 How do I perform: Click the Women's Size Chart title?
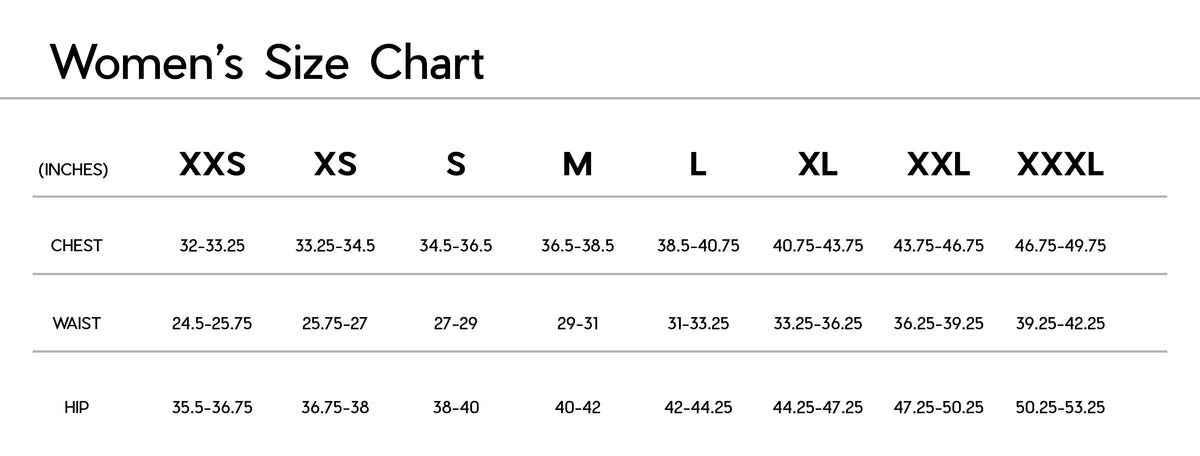point(268,63)
